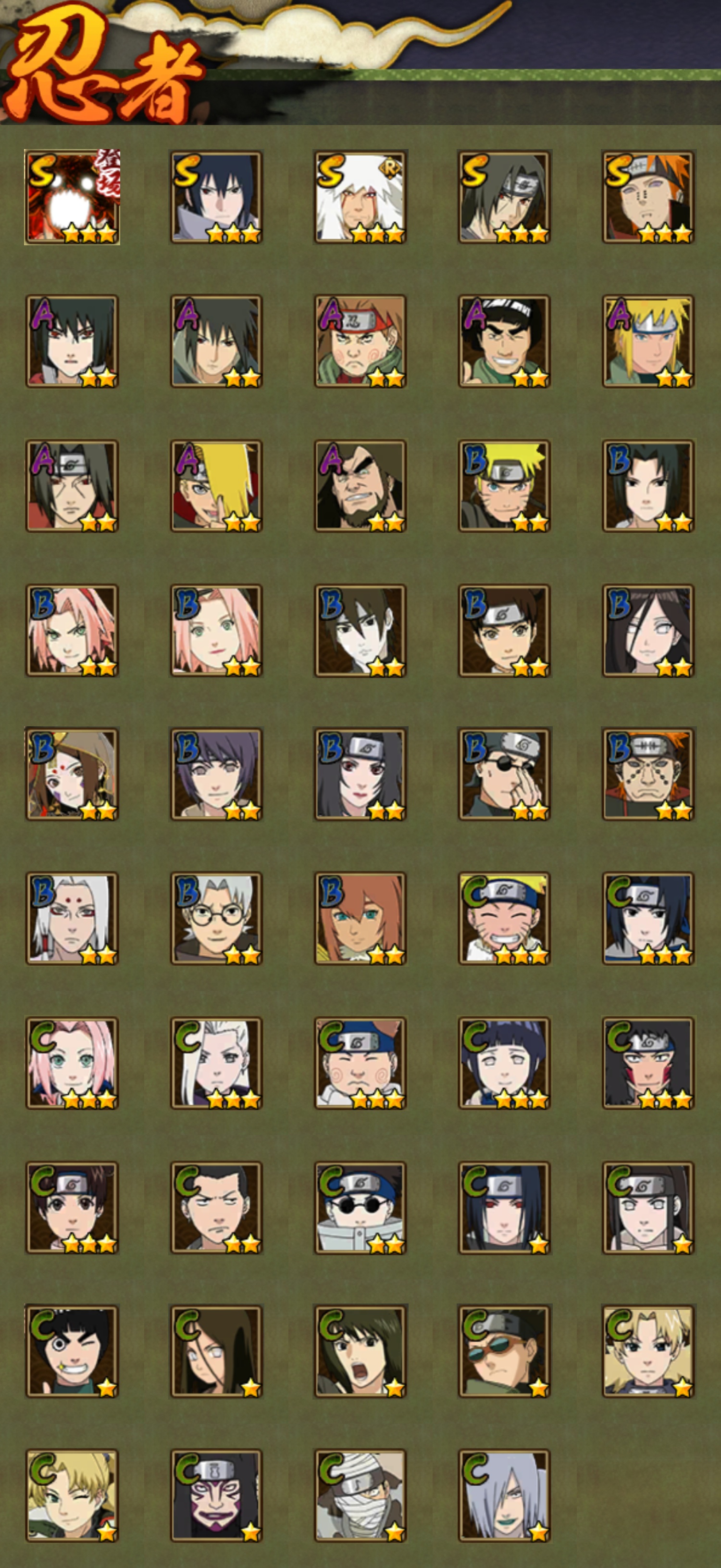The height and width of the screenshot is (1568, 721).
Task: Select the A-rank blond Minato portrait
Action: point(648,341)
